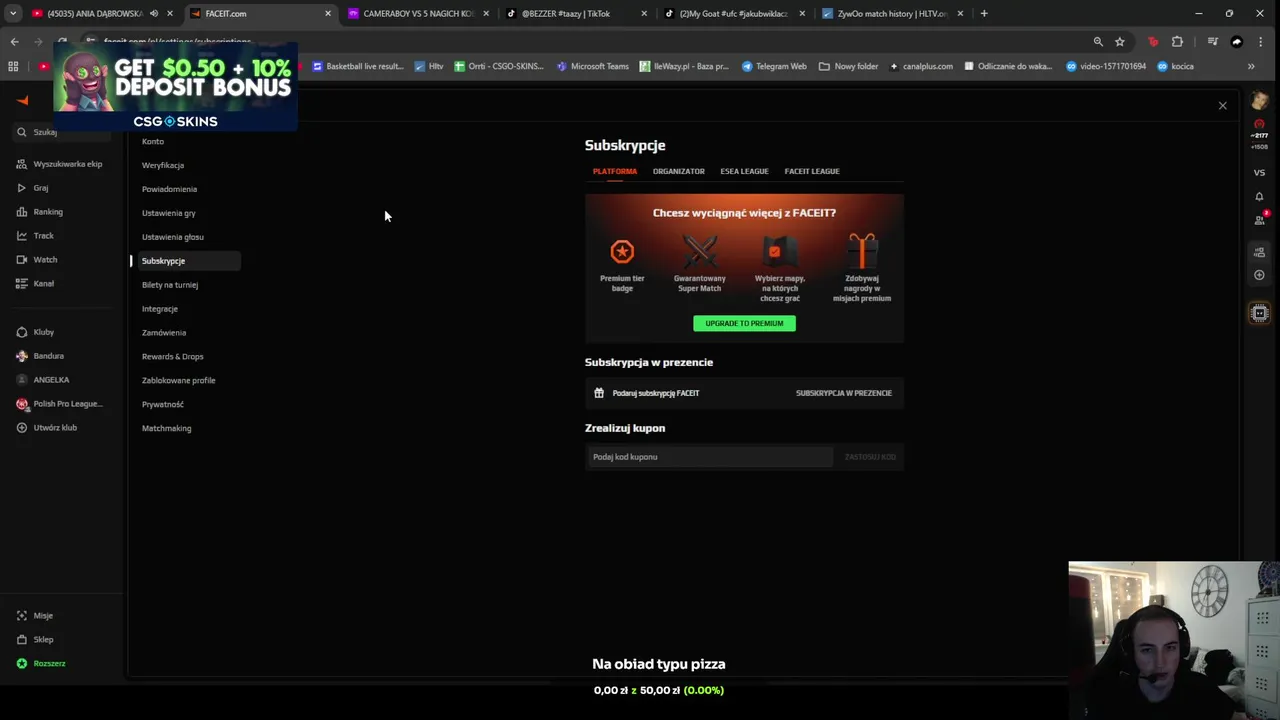Viewport: 1280px width, 720px height.
Task: Click the green Rozszerz expand option
Action: 41,664
